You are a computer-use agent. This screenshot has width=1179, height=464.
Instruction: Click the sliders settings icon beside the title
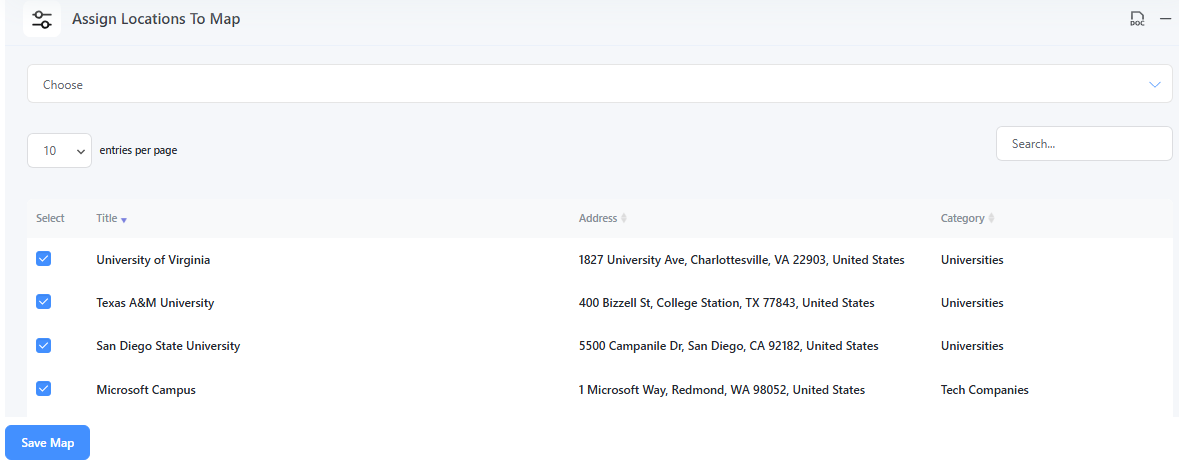[x=42, y=20]
